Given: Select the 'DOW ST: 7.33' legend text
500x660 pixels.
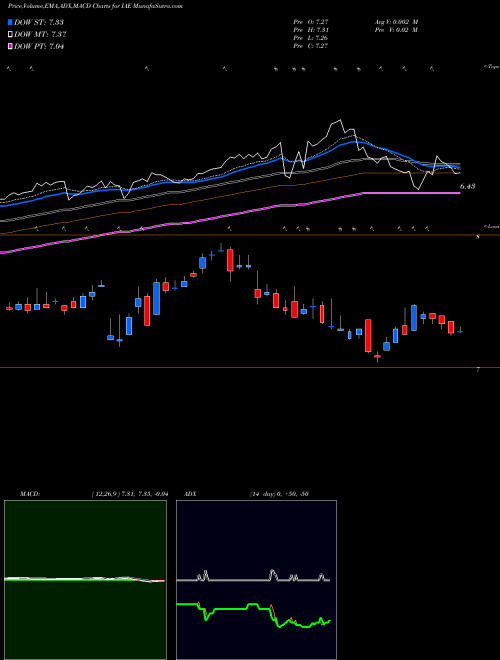Looking at the screenshot, I should (x=39, y=22).
